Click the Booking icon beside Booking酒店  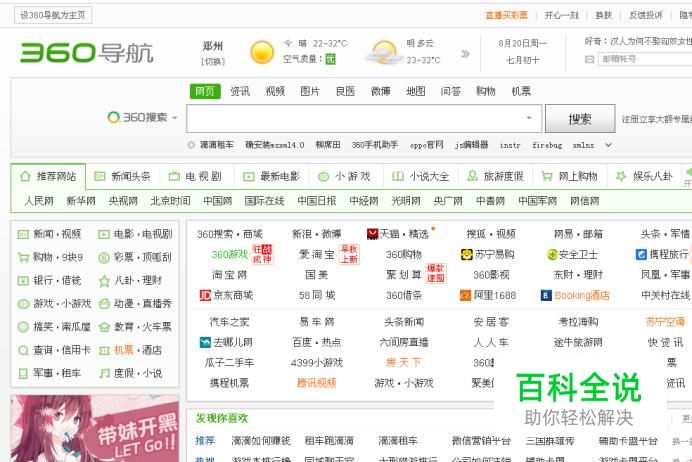pos(546,296)
